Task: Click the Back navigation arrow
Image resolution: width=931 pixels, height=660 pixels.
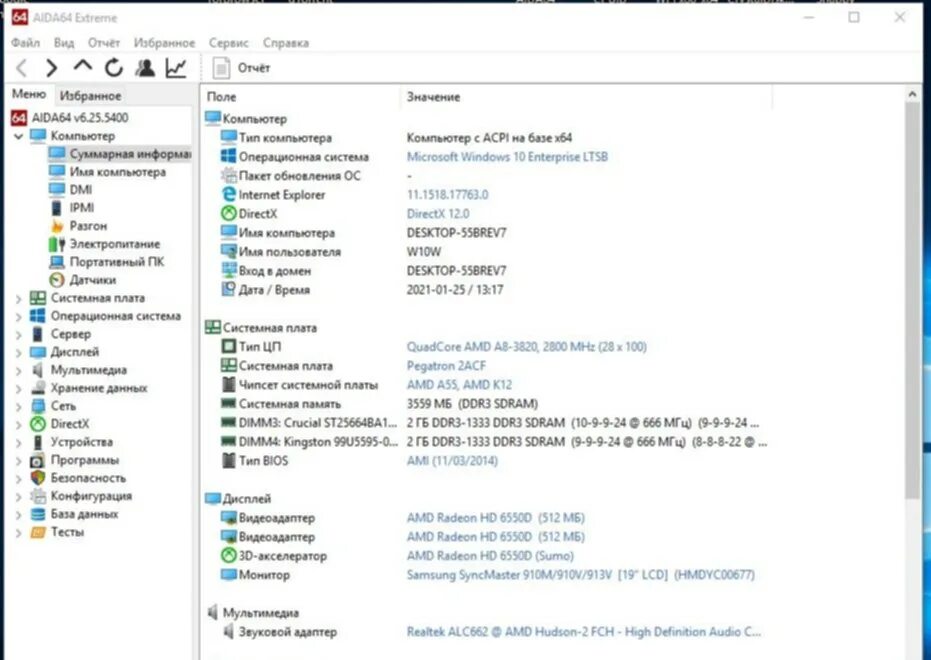Action: point(22,68)
